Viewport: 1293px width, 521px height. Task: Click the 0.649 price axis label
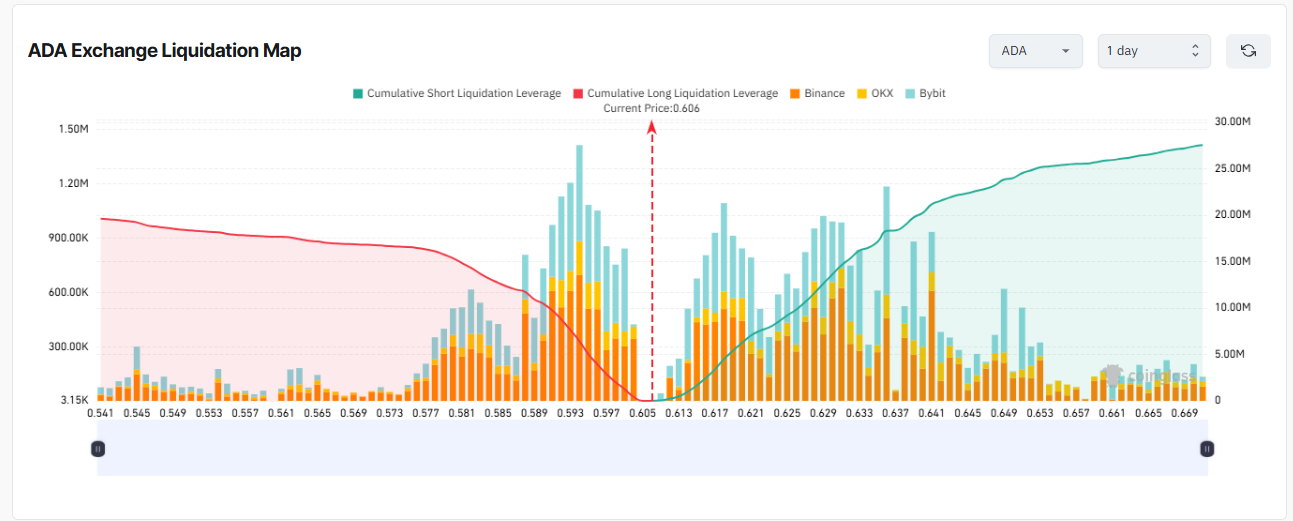tap(1003, 412)
